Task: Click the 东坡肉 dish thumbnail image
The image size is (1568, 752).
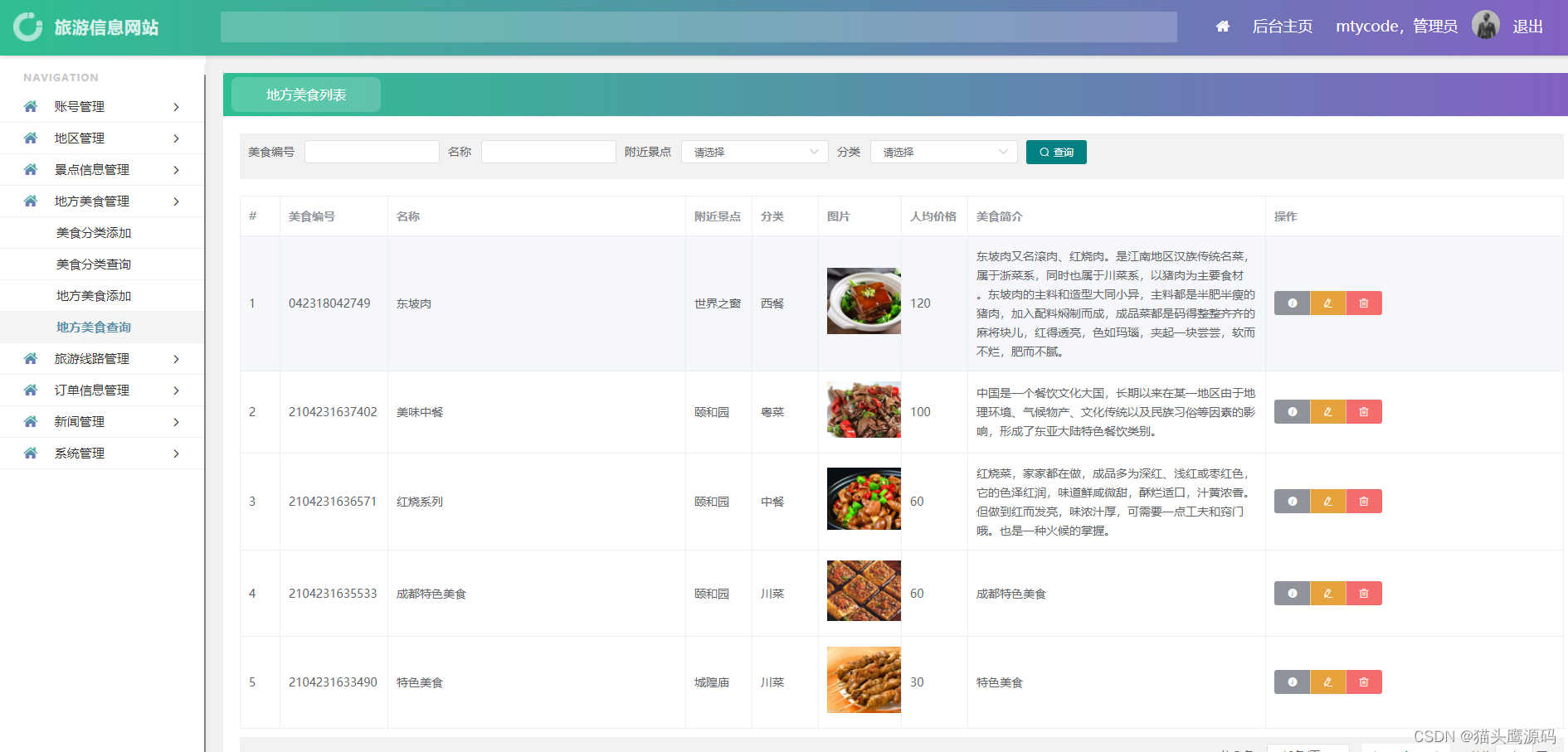Action: point(863,301)
